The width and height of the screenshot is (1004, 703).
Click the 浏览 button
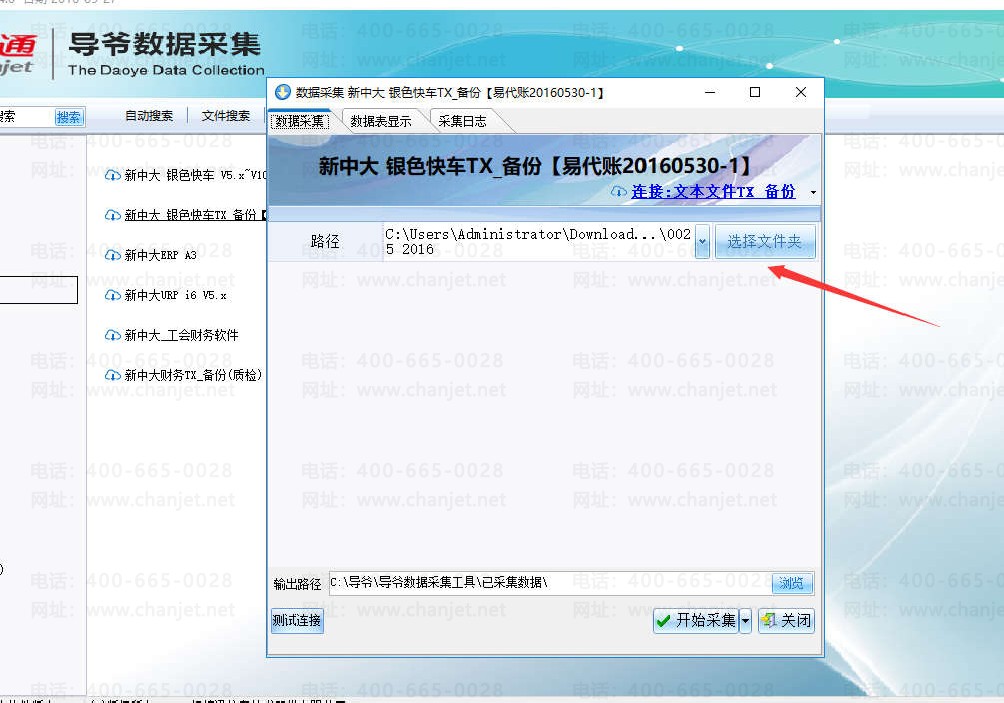pyautogui.click(x=791, y=583)
